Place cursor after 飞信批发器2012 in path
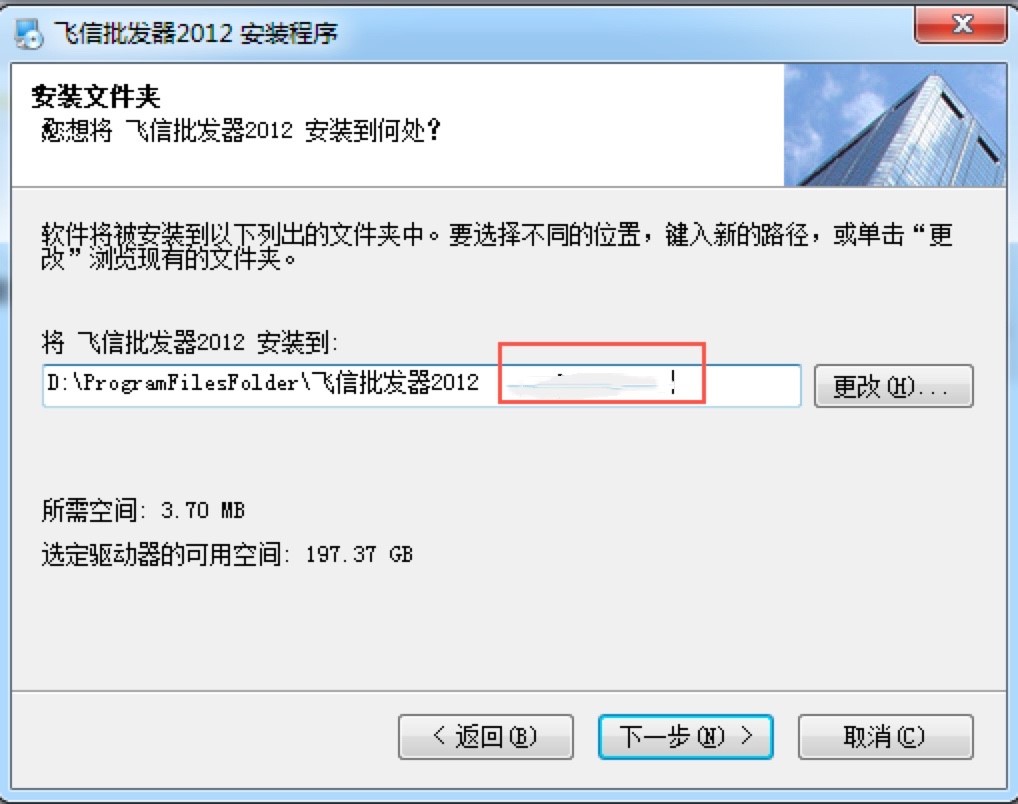Screen dimensions: 1018x804 point(481,383)
